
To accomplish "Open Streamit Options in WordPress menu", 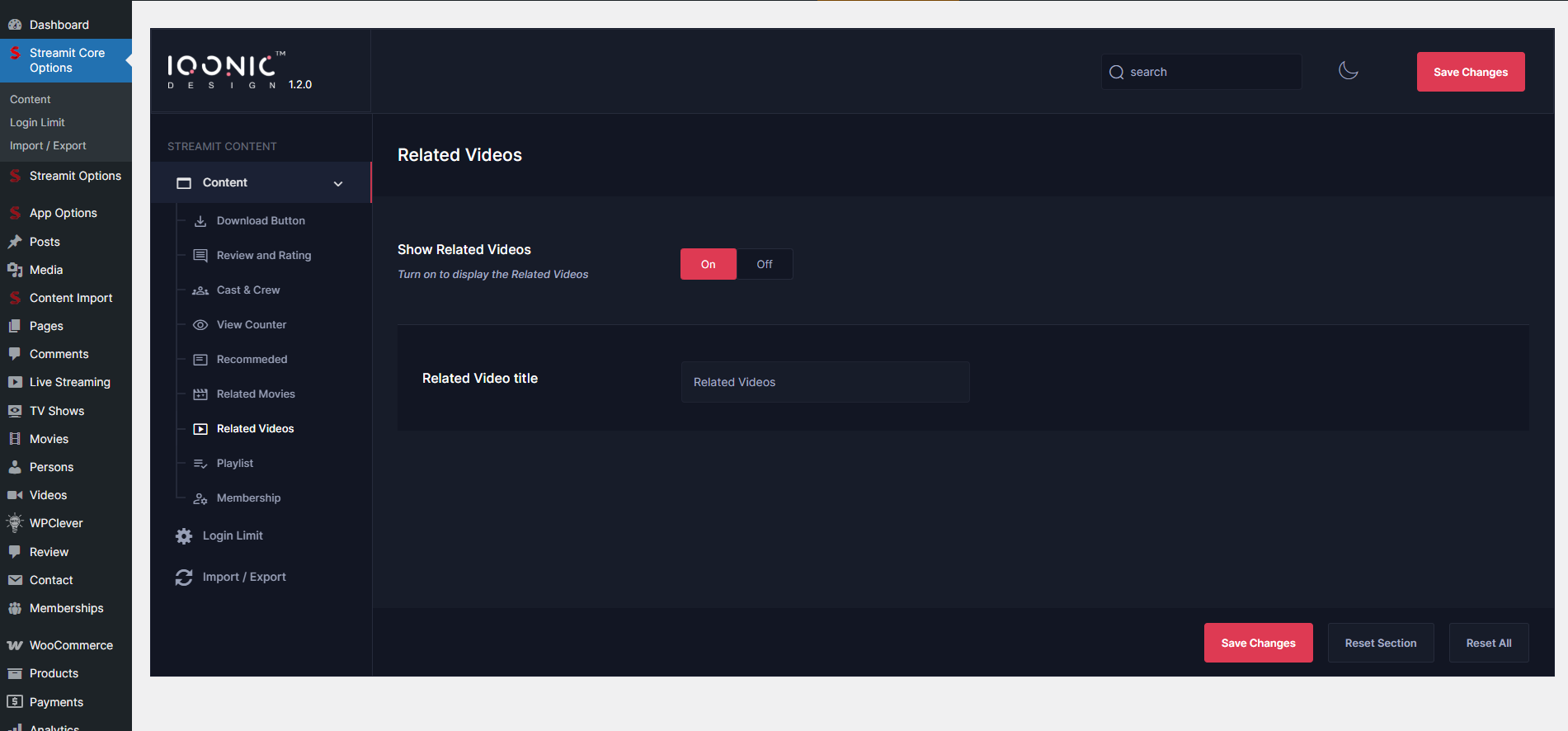I will click(x=75, y=176).
